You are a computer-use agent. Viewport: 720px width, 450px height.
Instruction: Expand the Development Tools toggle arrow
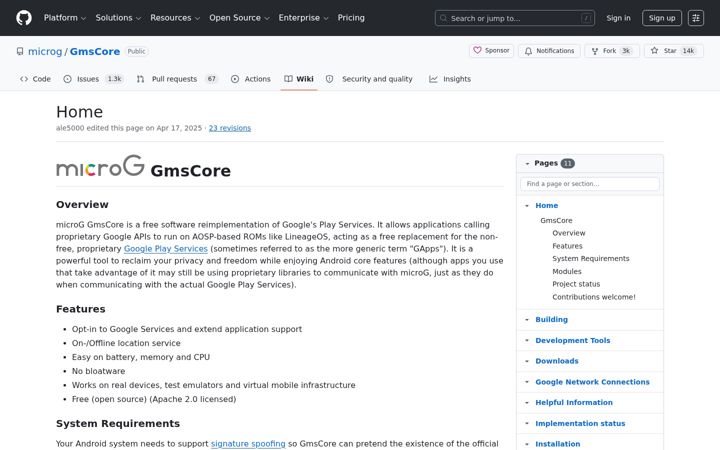pos(527,341)
